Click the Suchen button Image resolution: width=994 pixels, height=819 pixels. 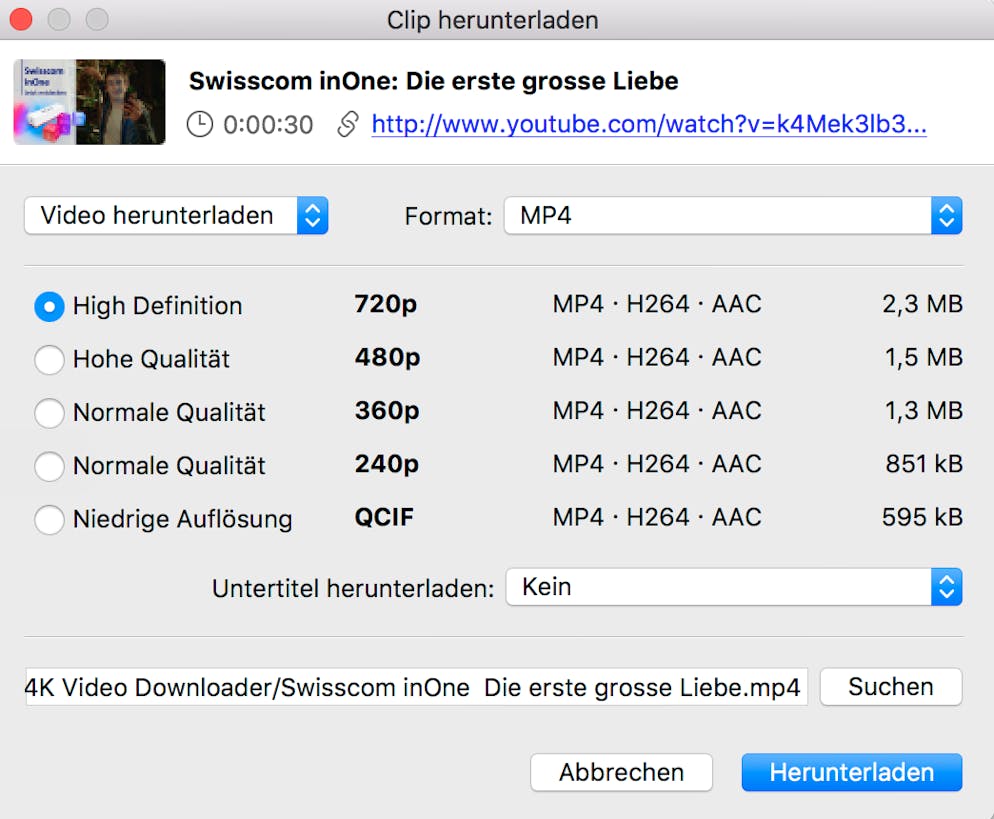891,687
